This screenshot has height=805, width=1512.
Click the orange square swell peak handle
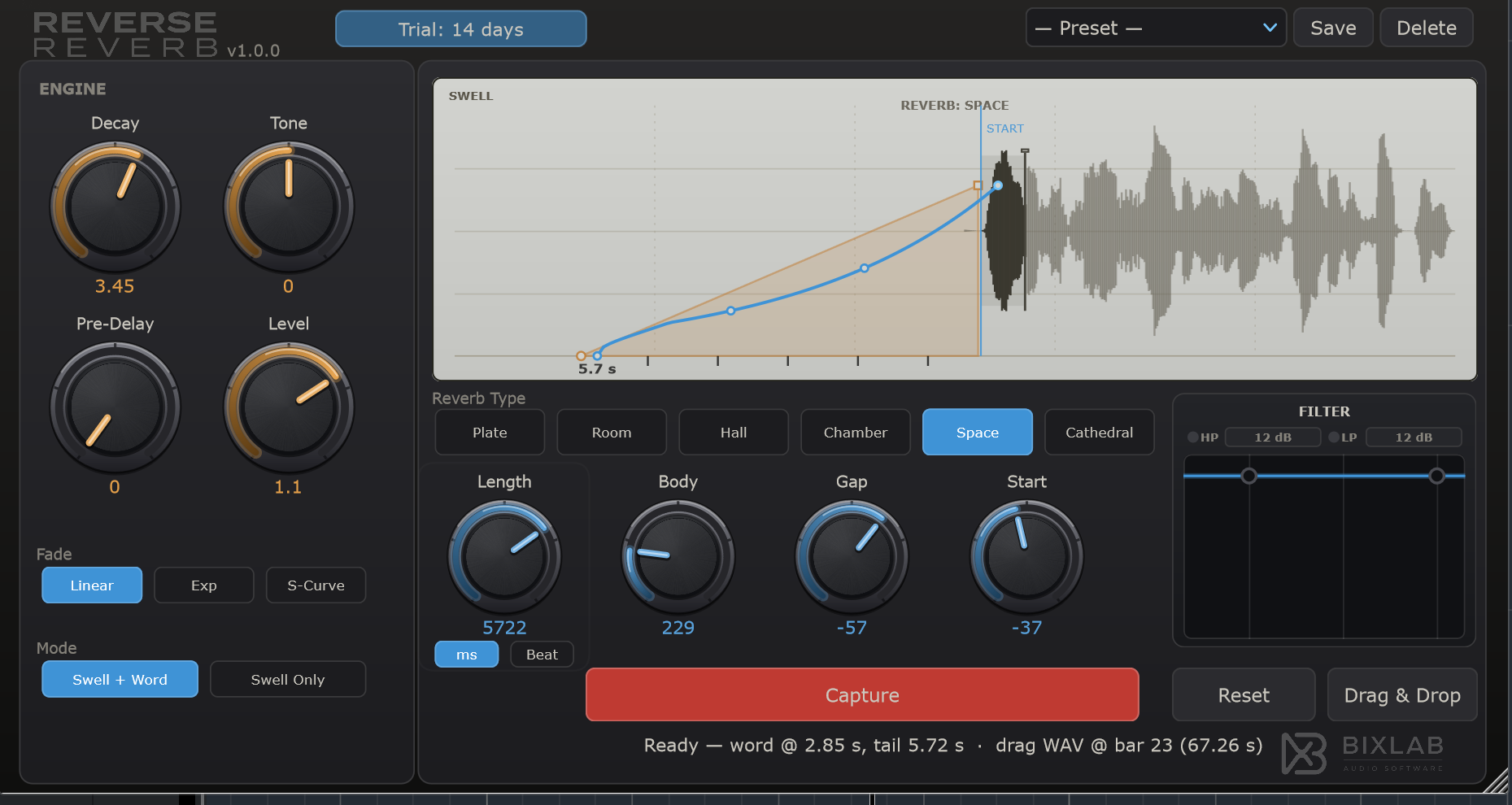tap(978, 185)
